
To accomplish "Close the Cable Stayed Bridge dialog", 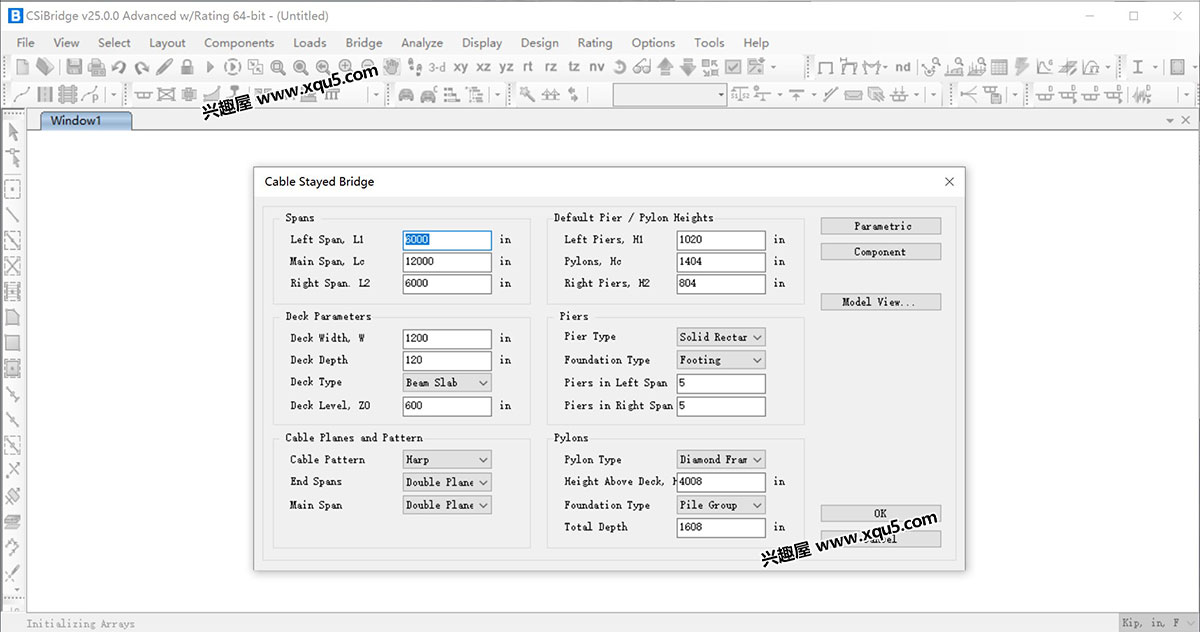I will 949,182.
